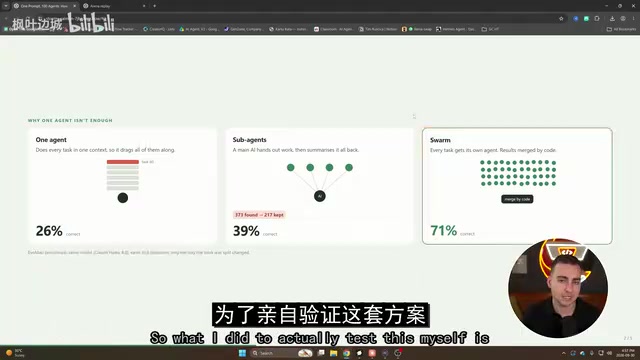Open the Hermes Agent bookmark
Screen dimensions: 640x360
coord(456,29)
